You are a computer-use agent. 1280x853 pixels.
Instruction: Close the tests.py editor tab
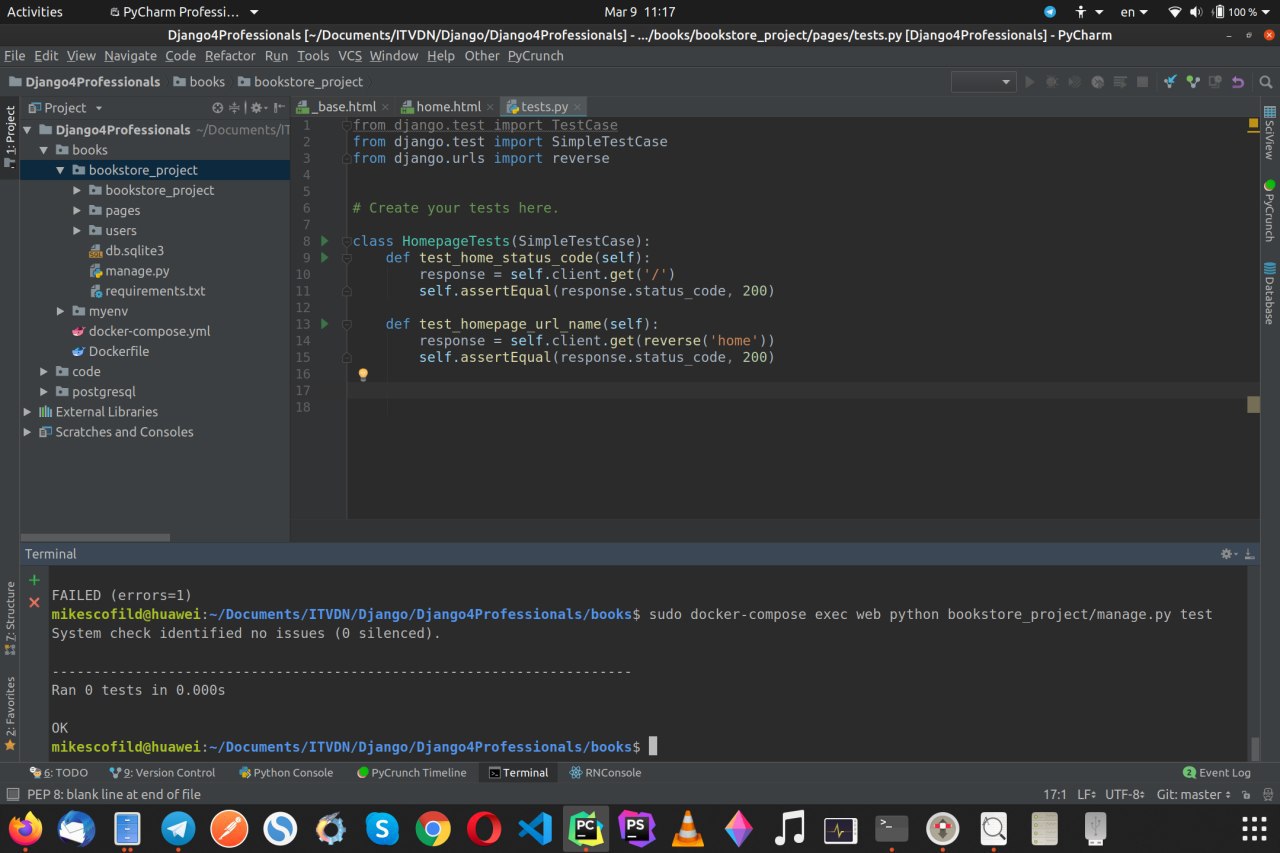577,107
